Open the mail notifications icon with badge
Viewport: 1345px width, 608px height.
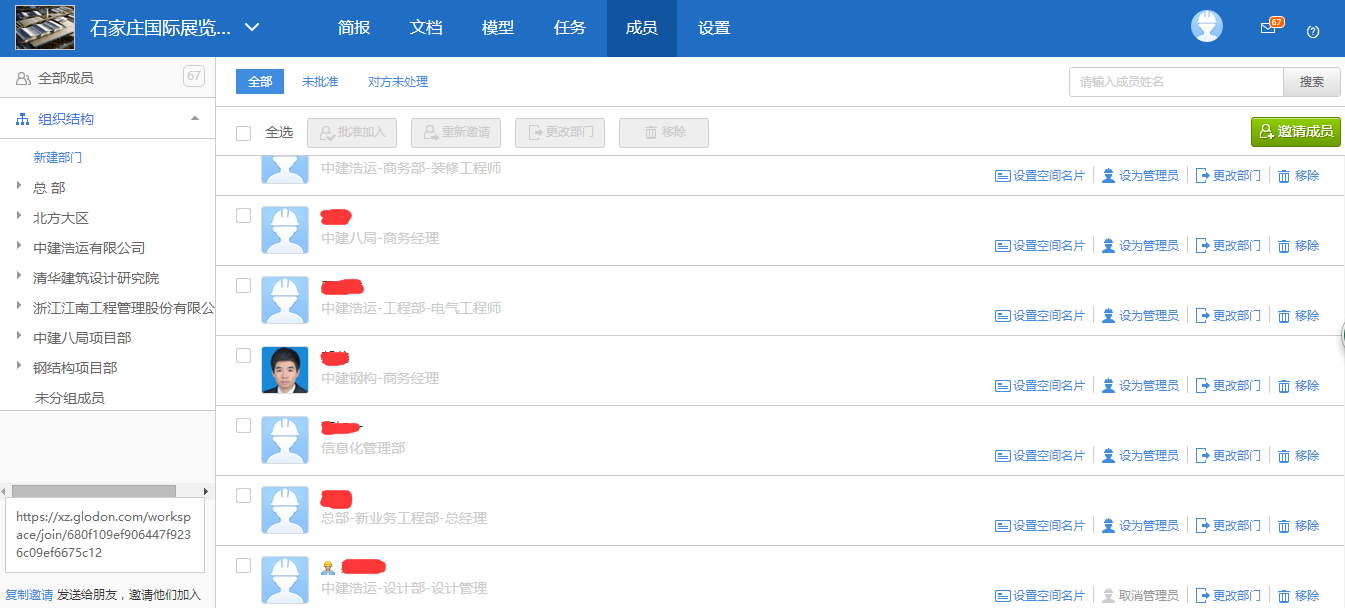(1269, 28)
